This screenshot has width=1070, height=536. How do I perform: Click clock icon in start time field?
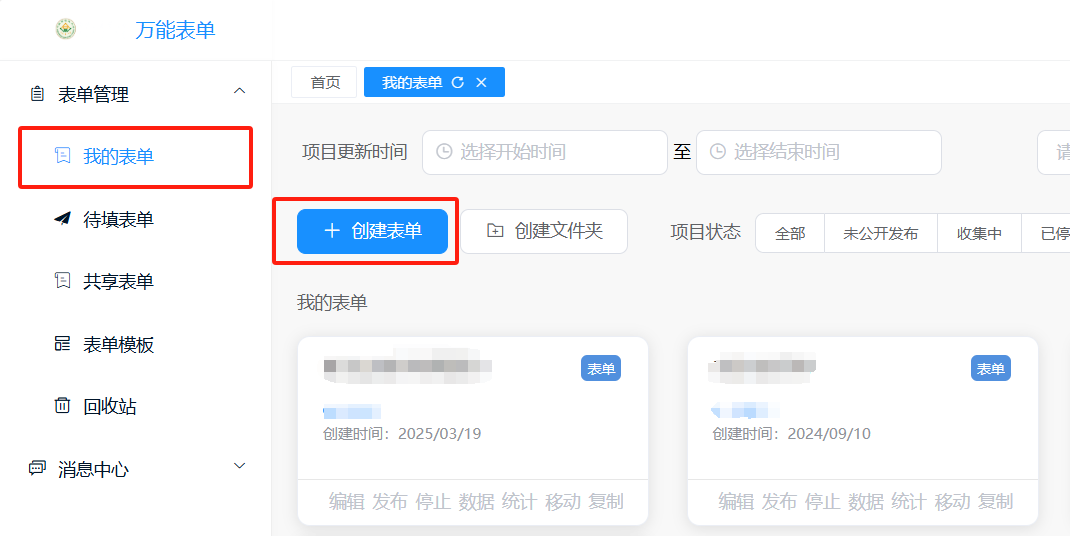click(x=444, y=152)
